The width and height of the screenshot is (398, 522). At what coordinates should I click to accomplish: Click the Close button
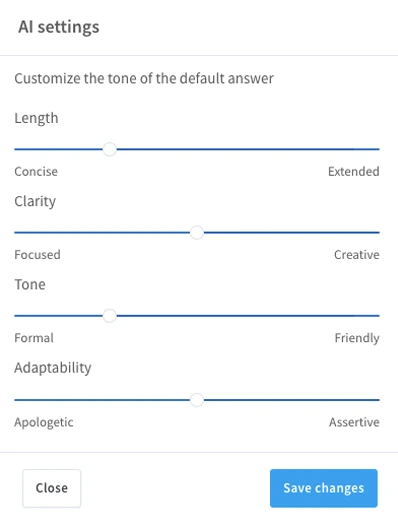click(x=52, y=488)
